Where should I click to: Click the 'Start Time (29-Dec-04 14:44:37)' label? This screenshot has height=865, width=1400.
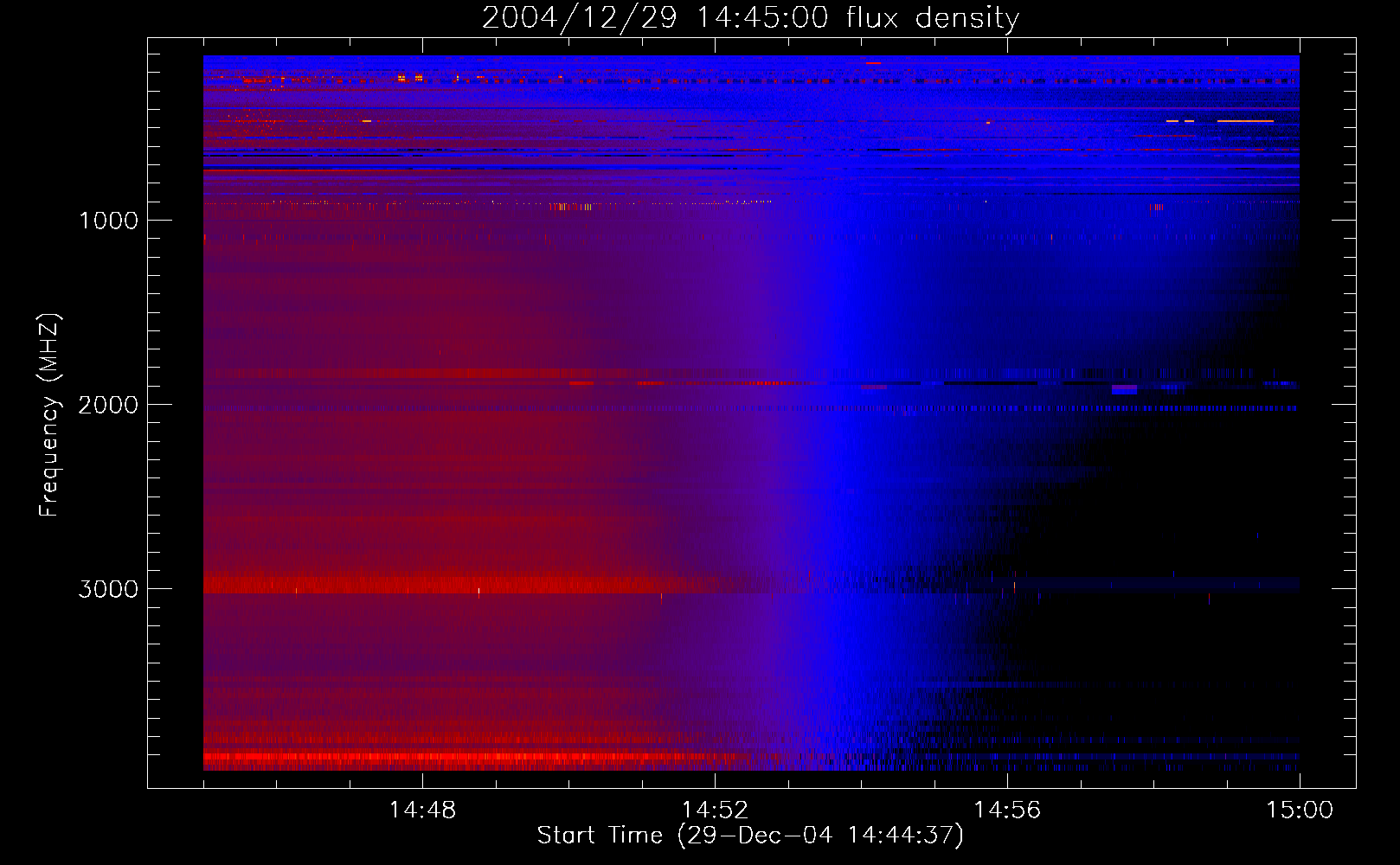[x=750, y=836]
